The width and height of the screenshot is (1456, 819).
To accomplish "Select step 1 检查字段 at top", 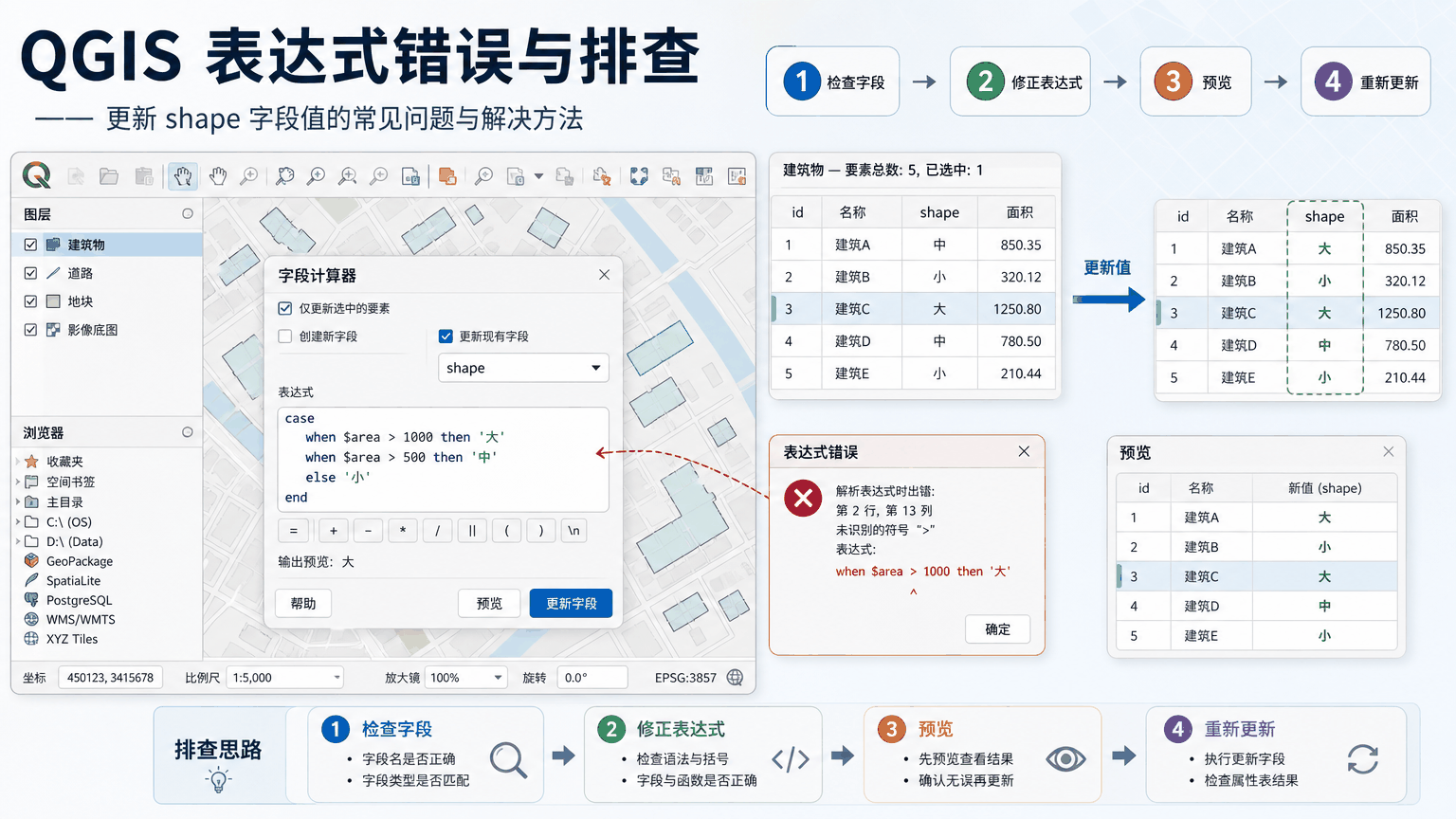I will coord(832,82).
